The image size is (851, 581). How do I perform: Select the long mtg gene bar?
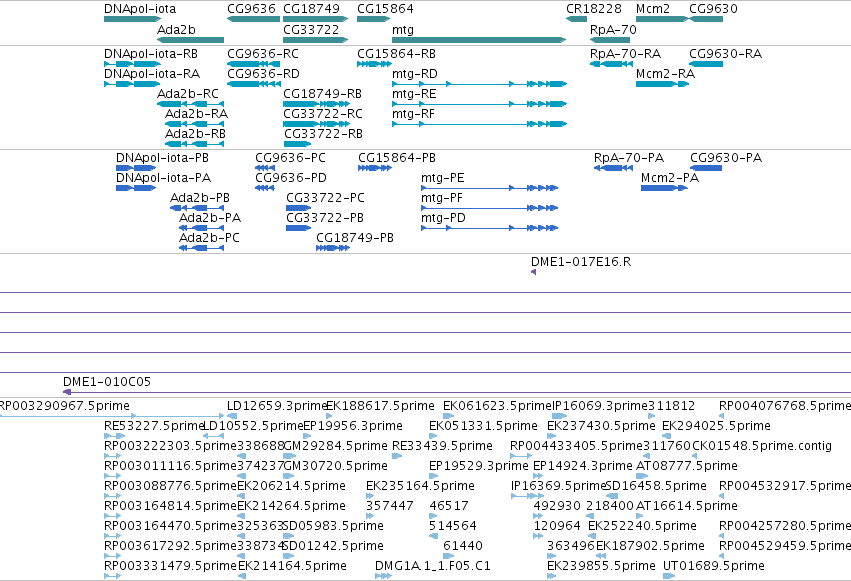click(479, 40)
